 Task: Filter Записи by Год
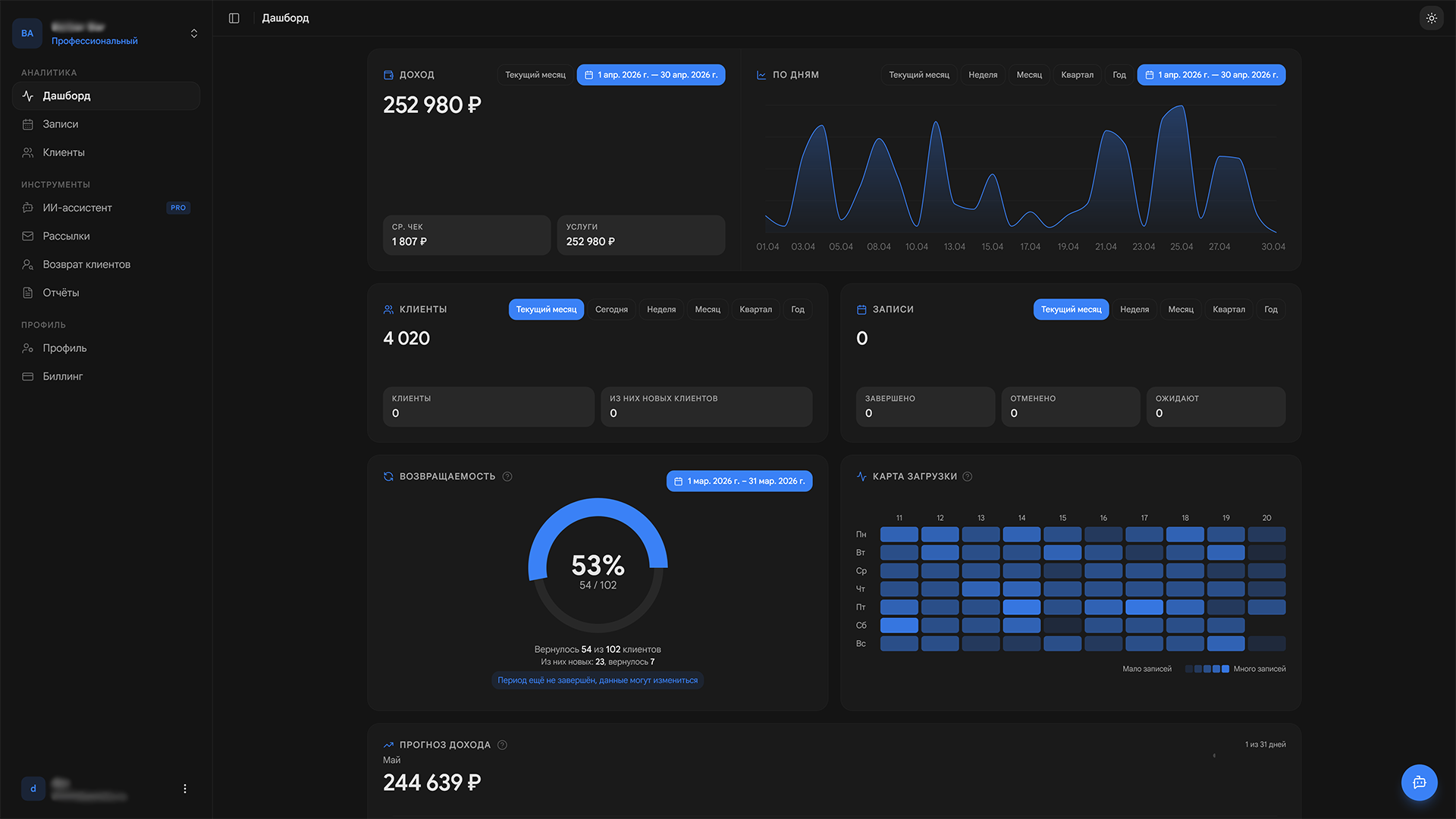[1271, 309]
